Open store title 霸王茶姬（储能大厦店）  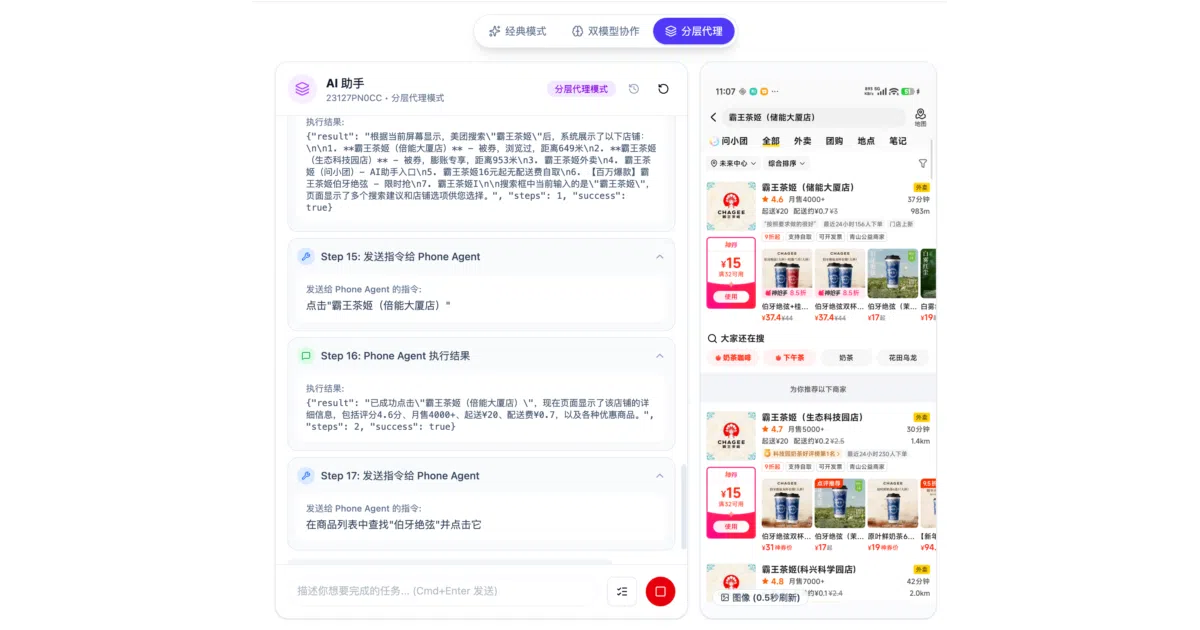coord(807,187)
